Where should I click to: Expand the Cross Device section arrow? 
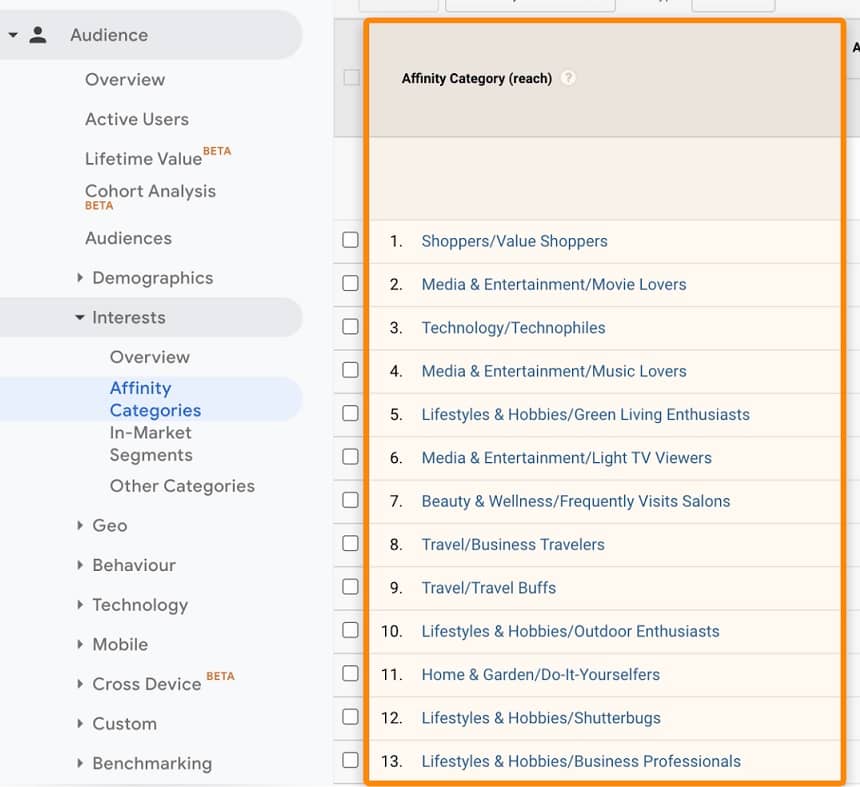[80, 684]
